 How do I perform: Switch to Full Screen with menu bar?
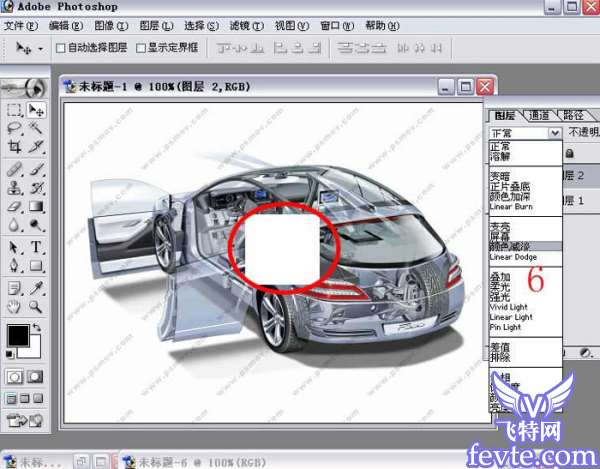24,399
